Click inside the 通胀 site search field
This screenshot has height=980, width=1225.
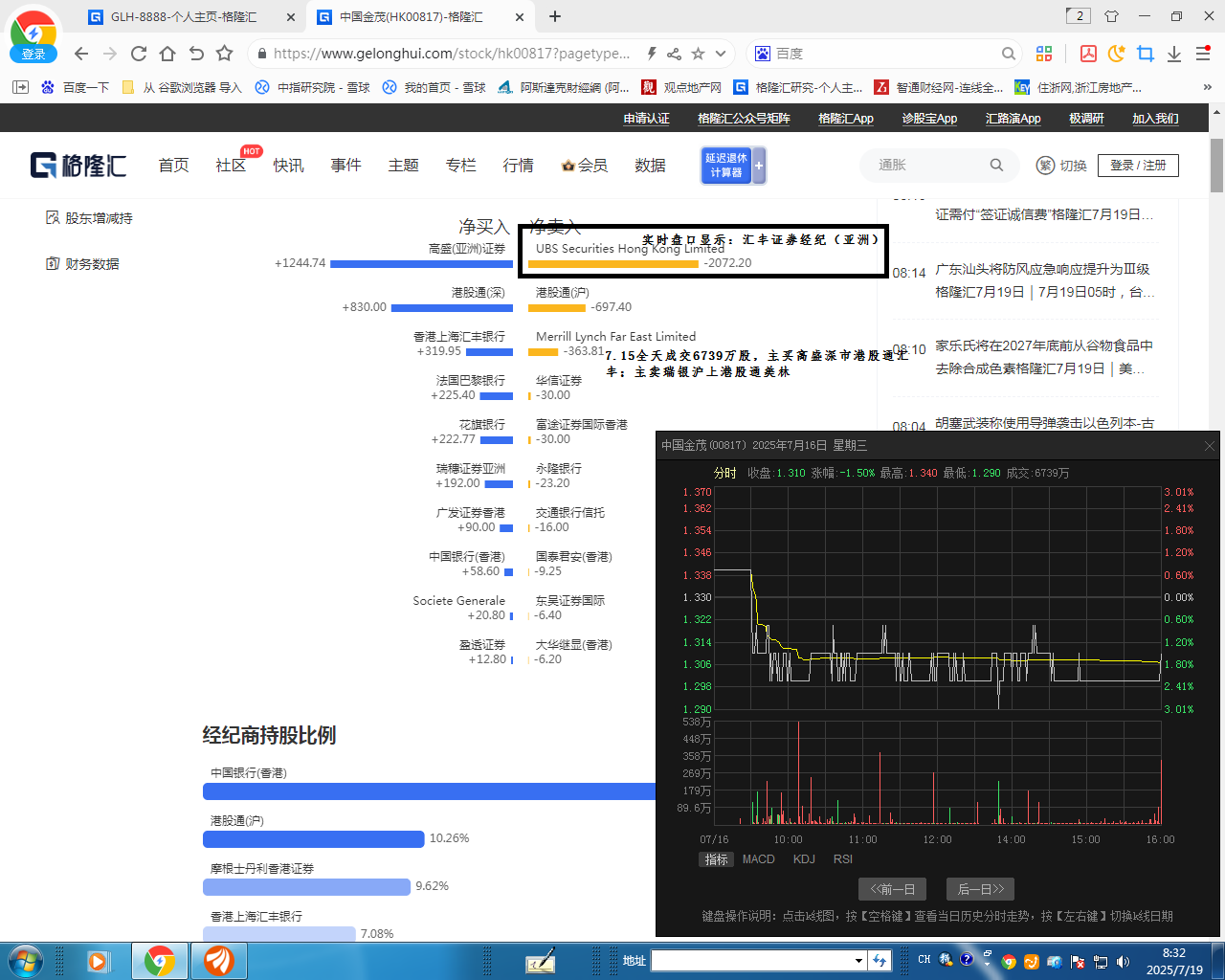(x=928, y=165)
